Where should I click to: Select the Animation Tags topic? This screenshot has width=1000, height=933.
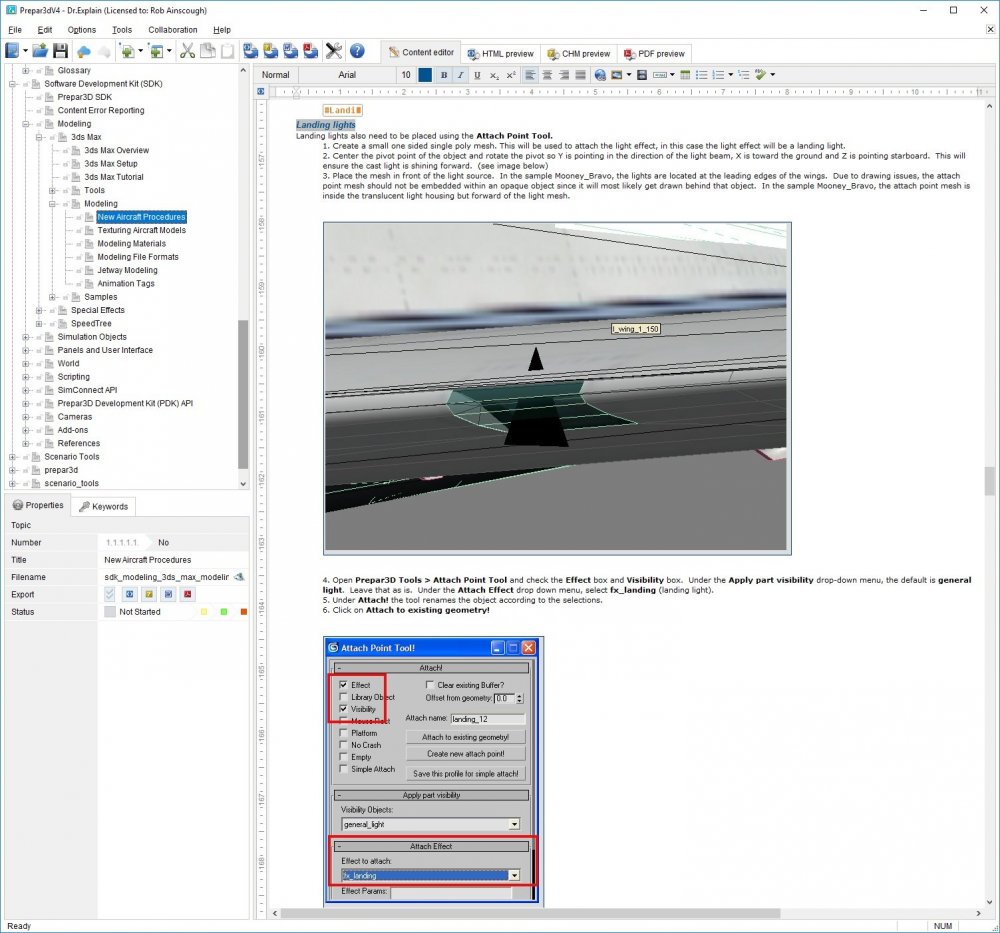pyautogui.click(x=126, y=283)
